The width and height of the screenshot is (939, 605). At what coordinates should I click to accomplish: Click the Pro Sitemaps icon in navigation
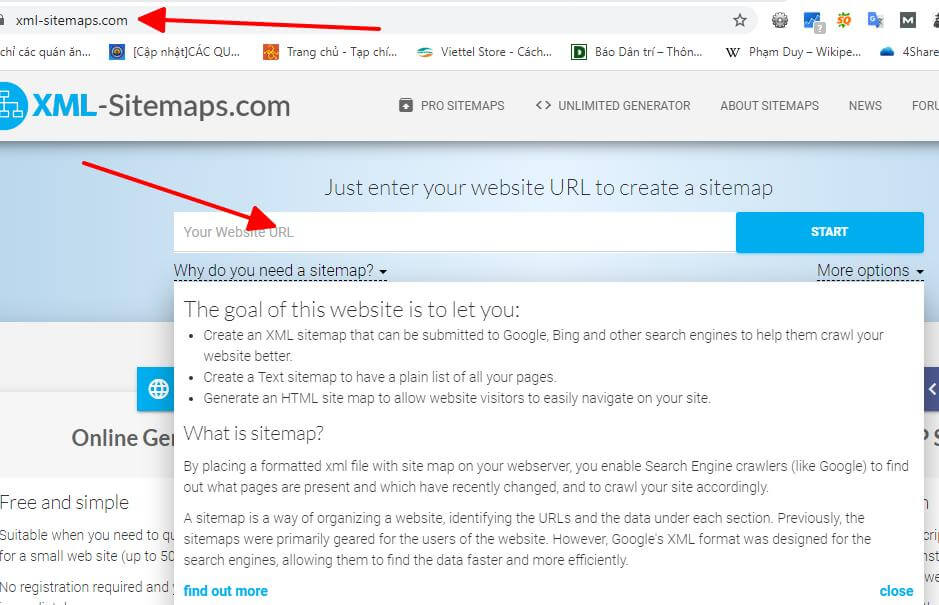405,105
